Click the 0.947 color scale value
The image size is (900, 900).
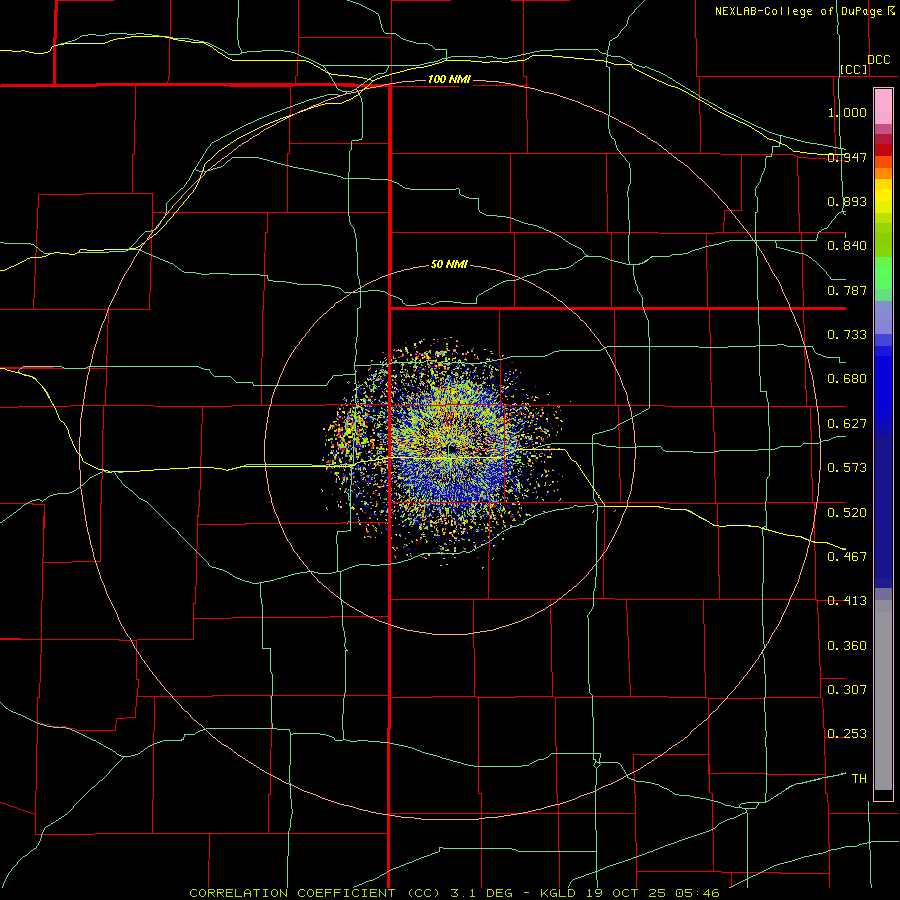coord(847,157)
